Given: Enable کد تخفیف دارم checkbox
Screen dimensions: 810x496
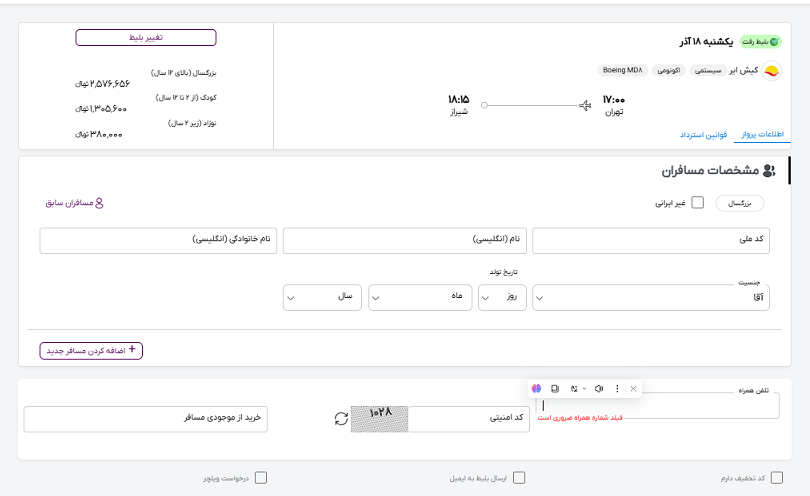Looking at the screenshot, I should (x=776, y=477).
